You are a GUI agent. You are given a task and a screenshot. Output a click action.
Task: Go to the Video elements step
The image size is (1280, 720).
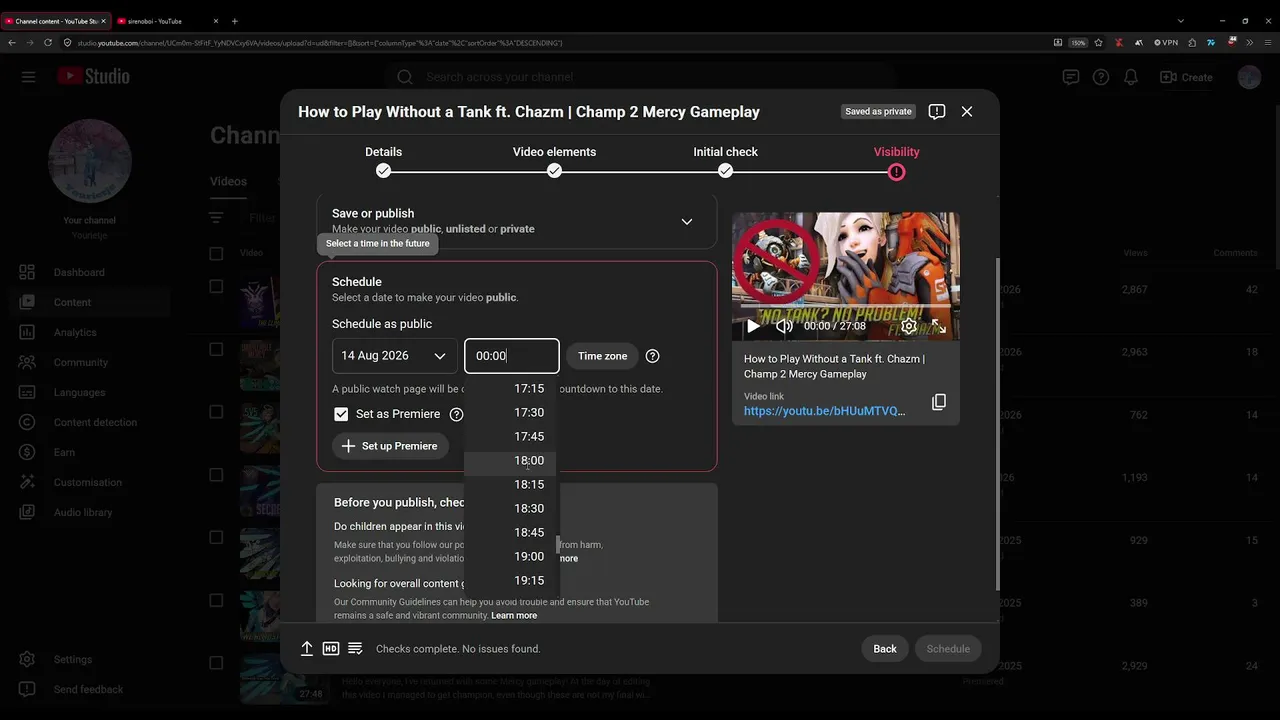tap(554, 161)
